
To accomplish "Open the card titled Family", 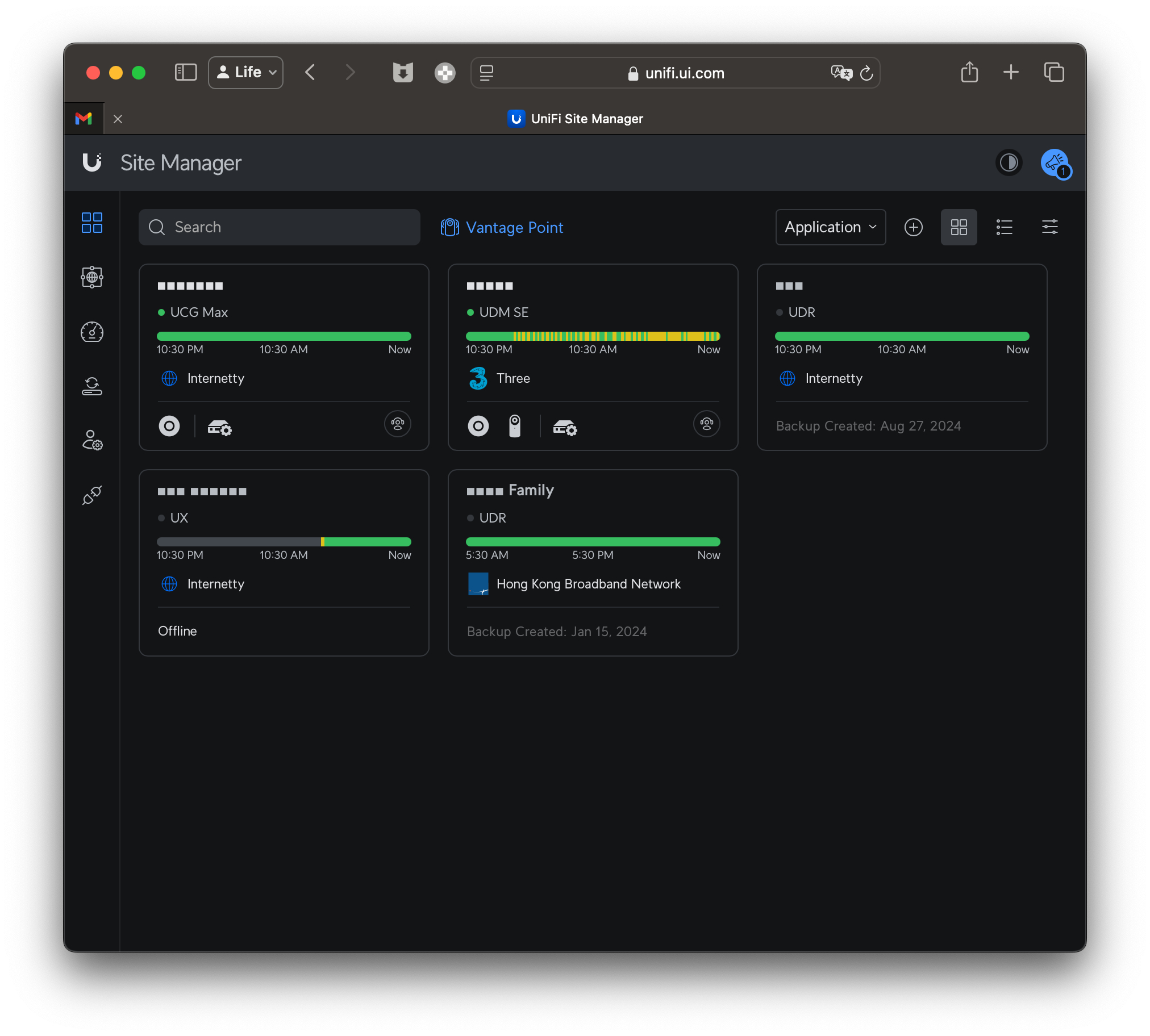I will click(x=593, y=562).
